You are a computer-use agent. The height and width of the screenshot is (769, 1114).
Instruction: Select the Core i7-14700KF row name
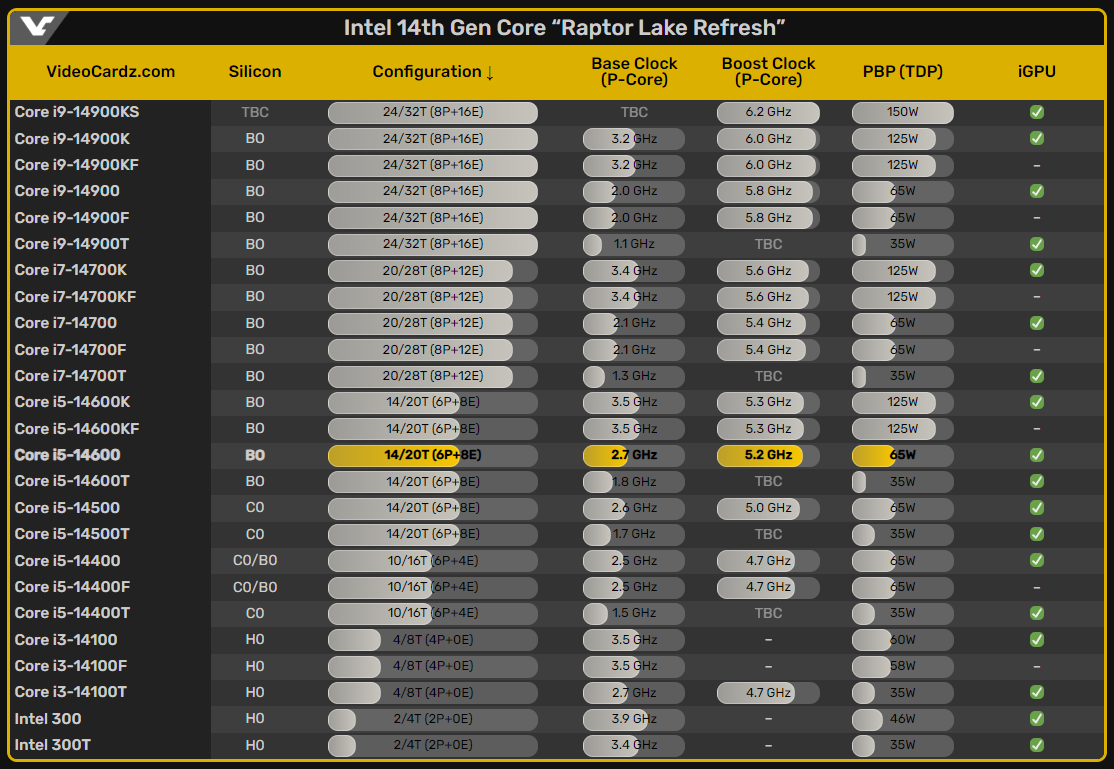tap(75, 296)
